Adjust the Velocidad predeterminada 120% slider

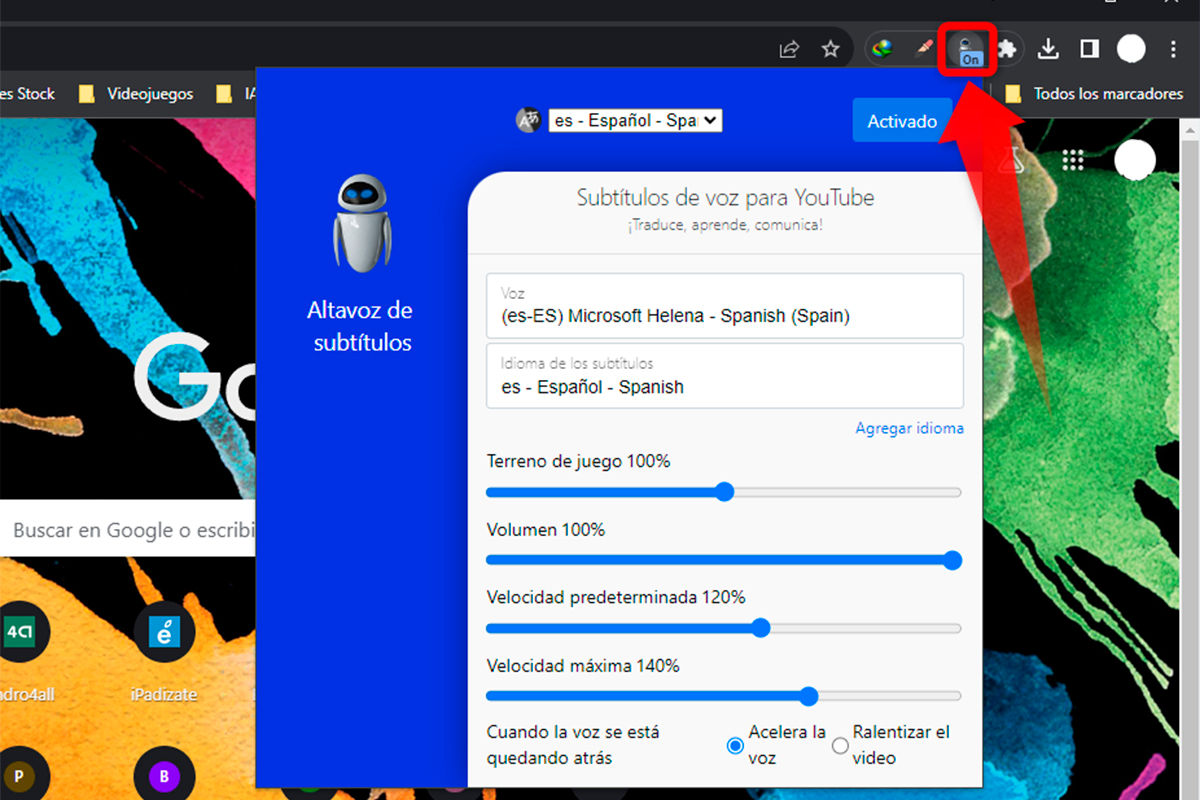(724, 628)
